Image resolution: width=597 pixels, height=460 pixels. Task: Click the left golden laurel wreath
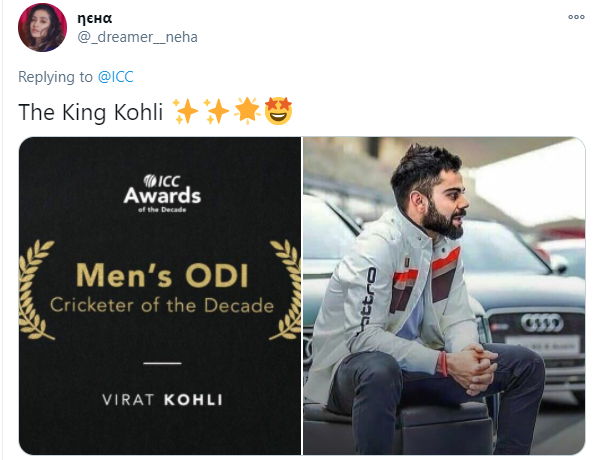coord(36,290)
